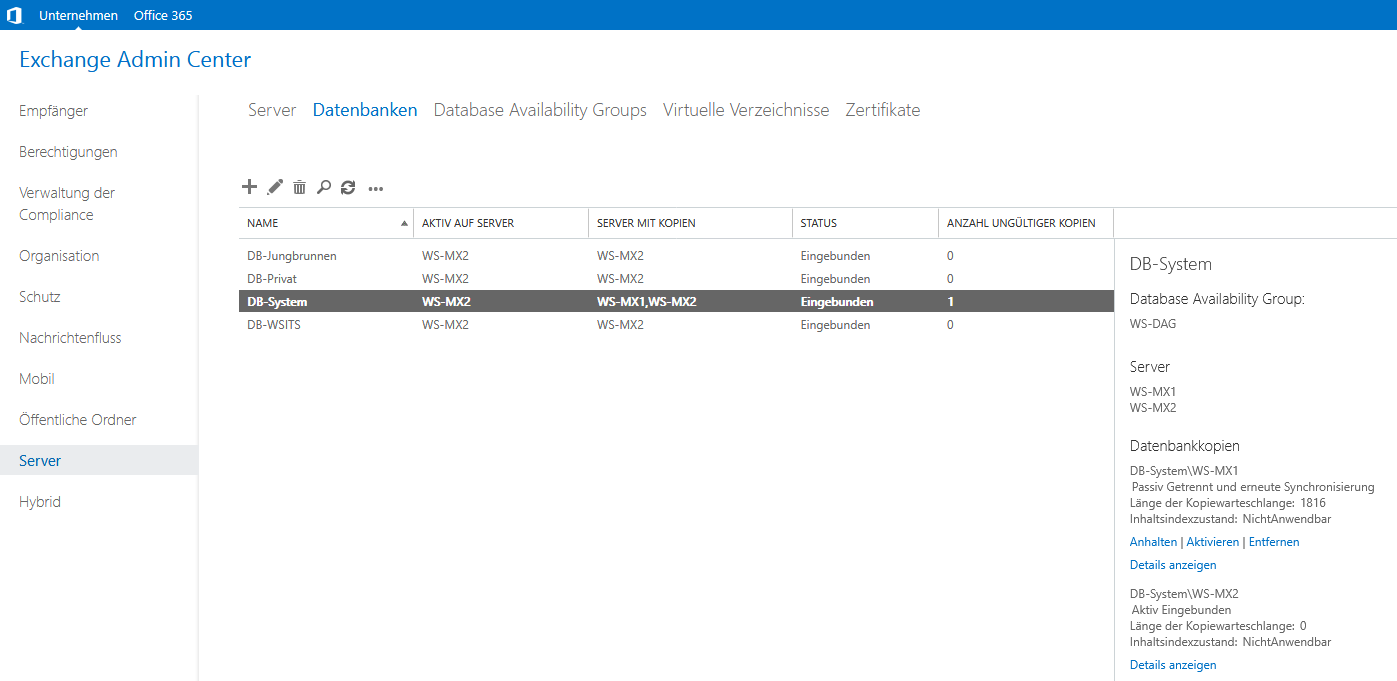Viewport: 1397px width, 681px height.
Task: Click Passiv Getrennt und erneute Synchronisierung
Action: click(x=1253, y=487)
